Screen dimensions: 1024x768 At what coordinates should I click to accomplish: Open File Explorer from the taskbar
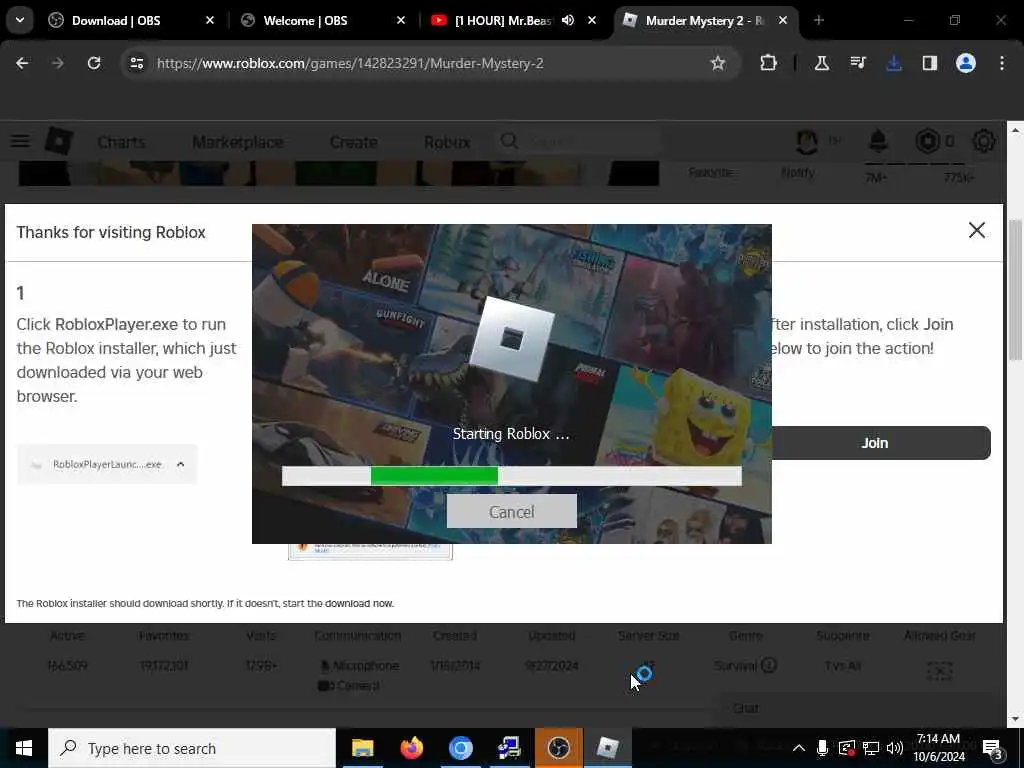[362, 748]
